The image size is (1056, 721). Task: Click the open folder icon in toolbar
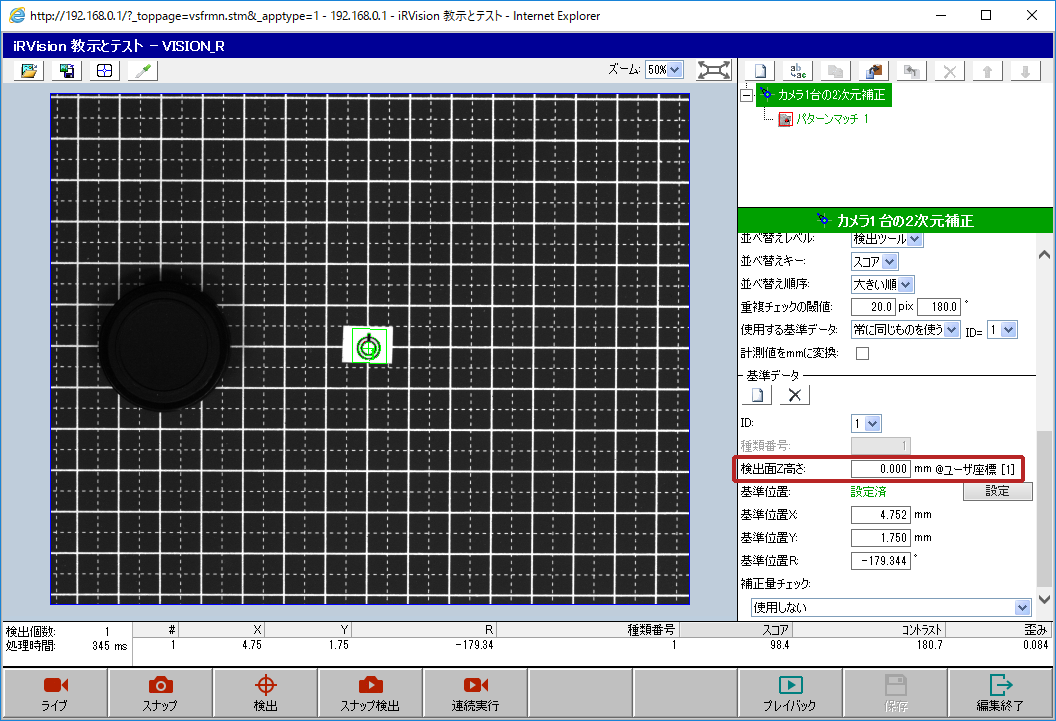coord(29,70)
